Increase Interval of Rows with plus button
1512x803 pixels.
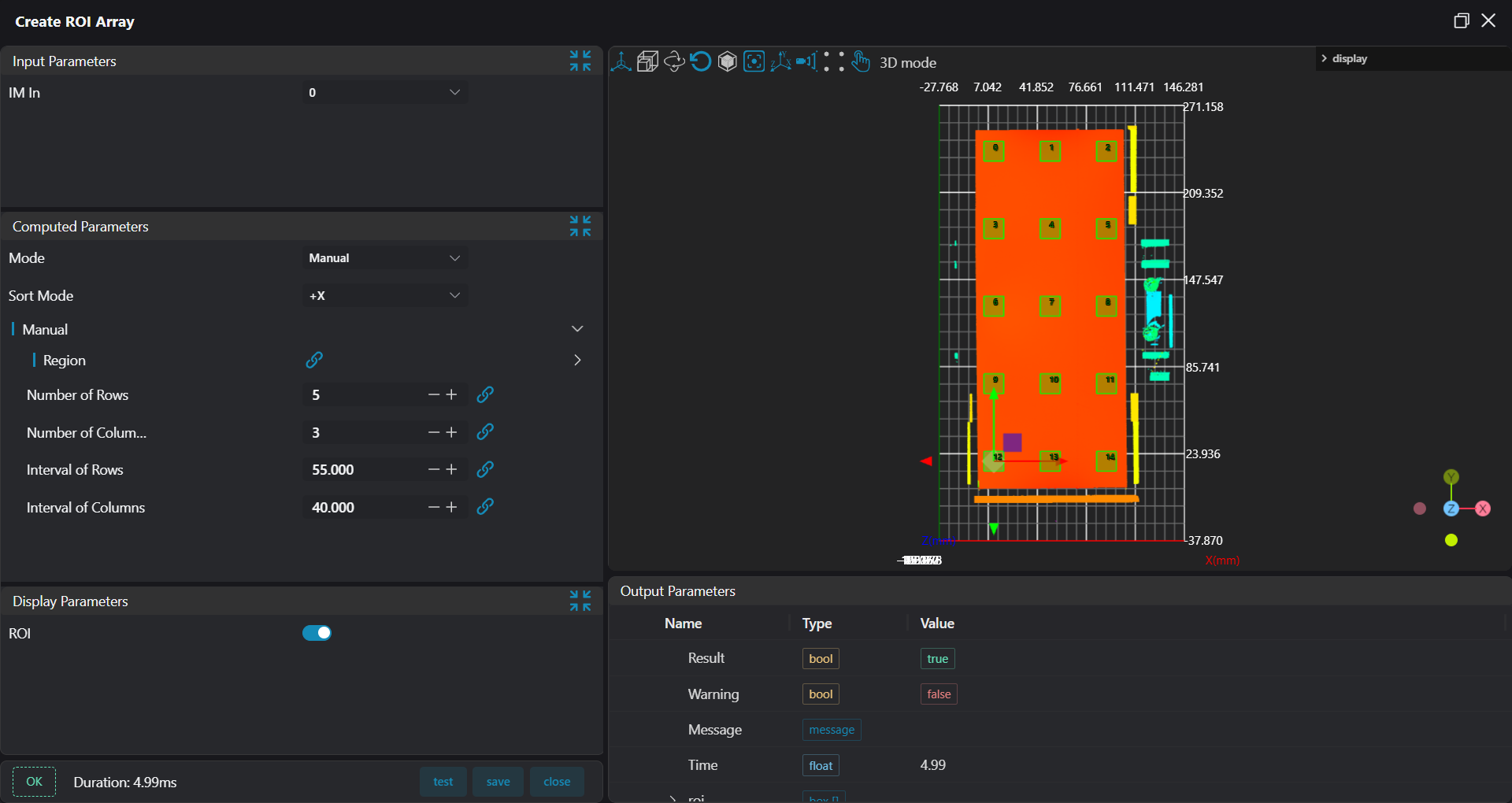pyautogui.click(x=452, y=470)
